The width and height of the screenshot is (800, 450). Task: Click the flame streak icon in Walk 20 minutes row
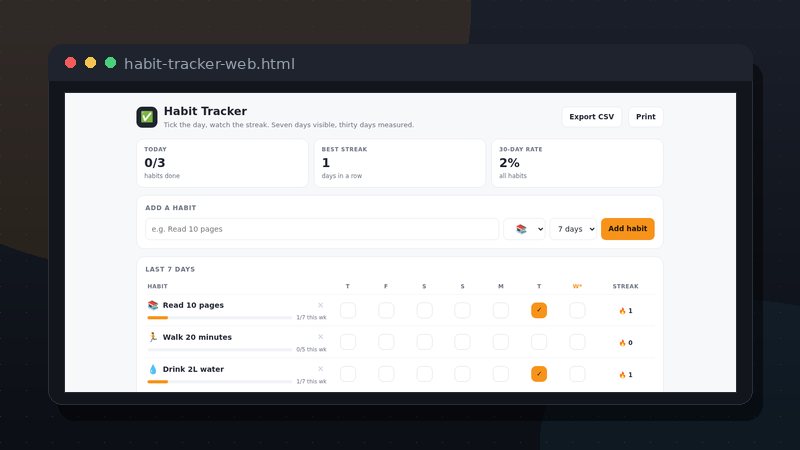pyautogui.click(x=622, y=343)
